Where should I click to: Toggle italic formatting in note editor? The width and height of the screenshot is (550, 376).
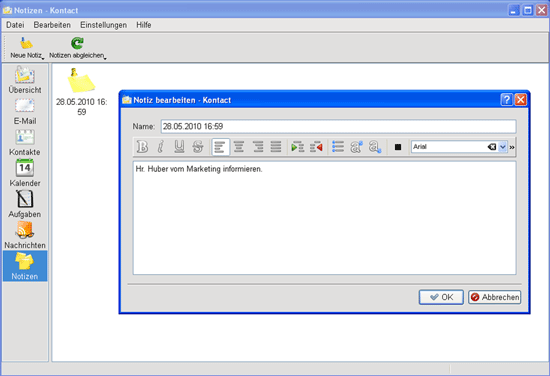tap(161, 147)
